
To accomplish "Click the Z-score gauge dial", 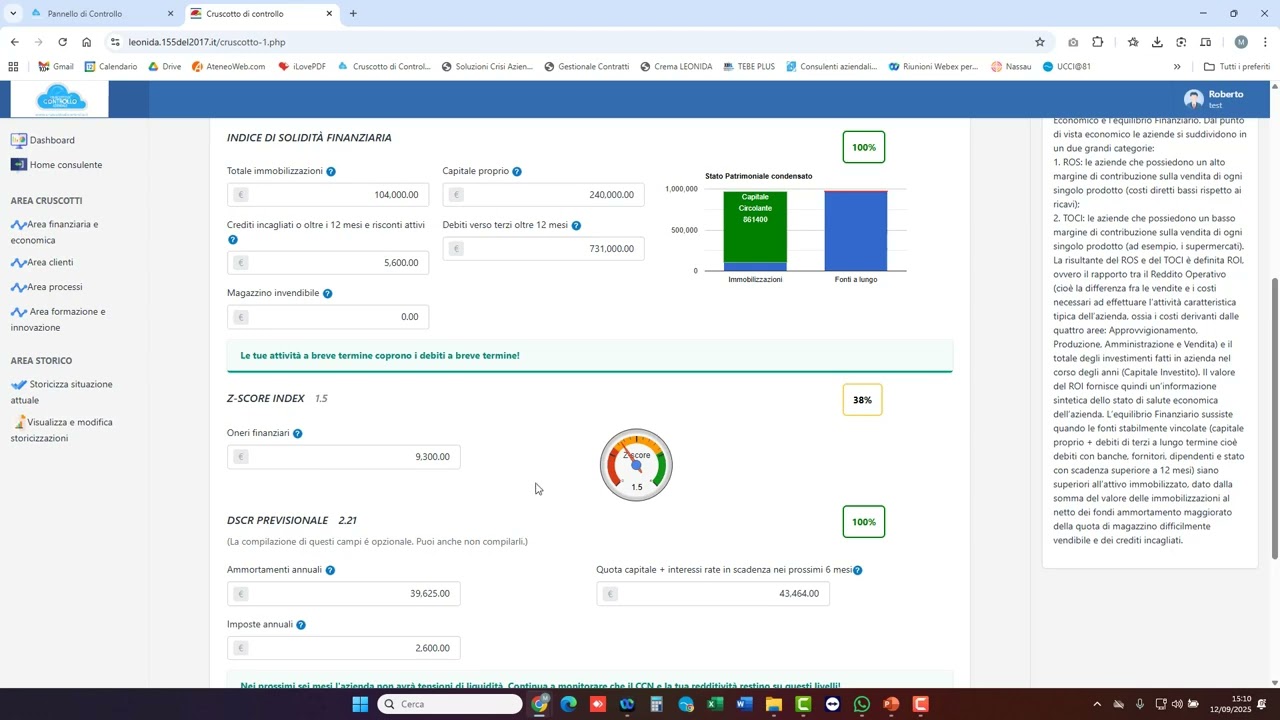I will click(636, 465).
